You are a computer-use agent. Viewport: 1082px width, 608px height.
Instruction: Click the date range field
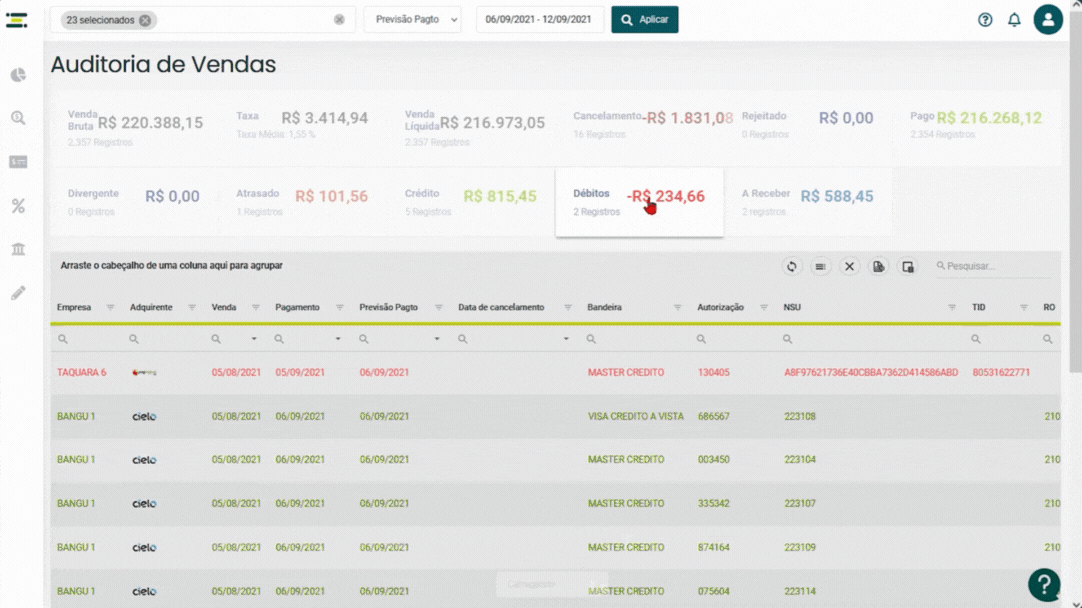(x=539, y=19)
